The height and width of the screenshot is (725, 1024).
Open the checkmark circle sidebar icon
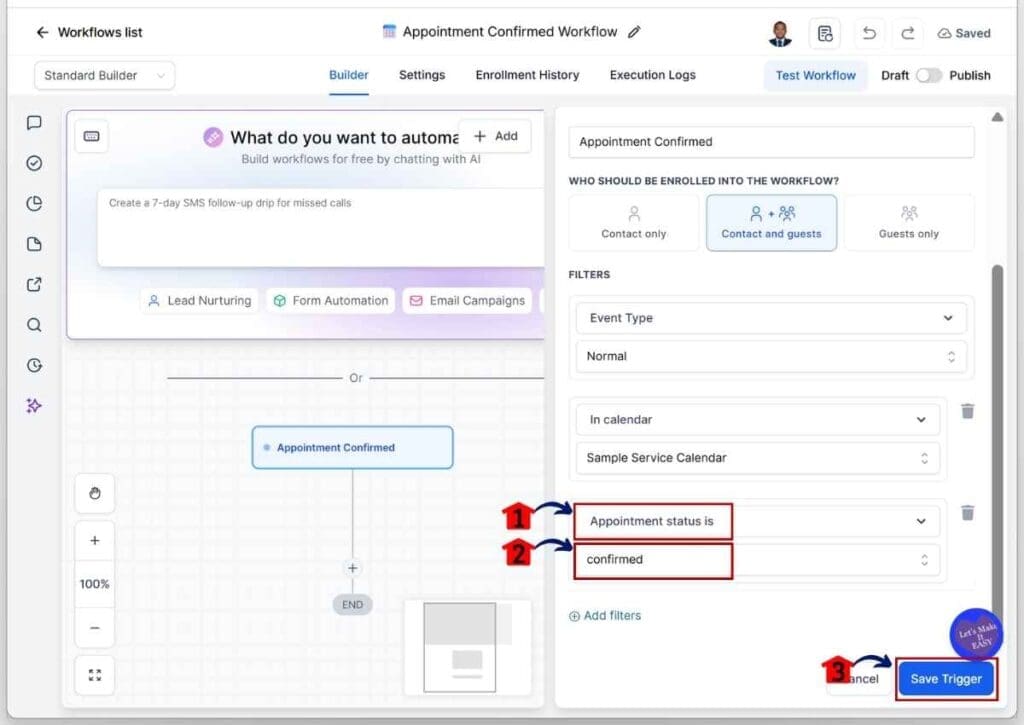point(34,163)
